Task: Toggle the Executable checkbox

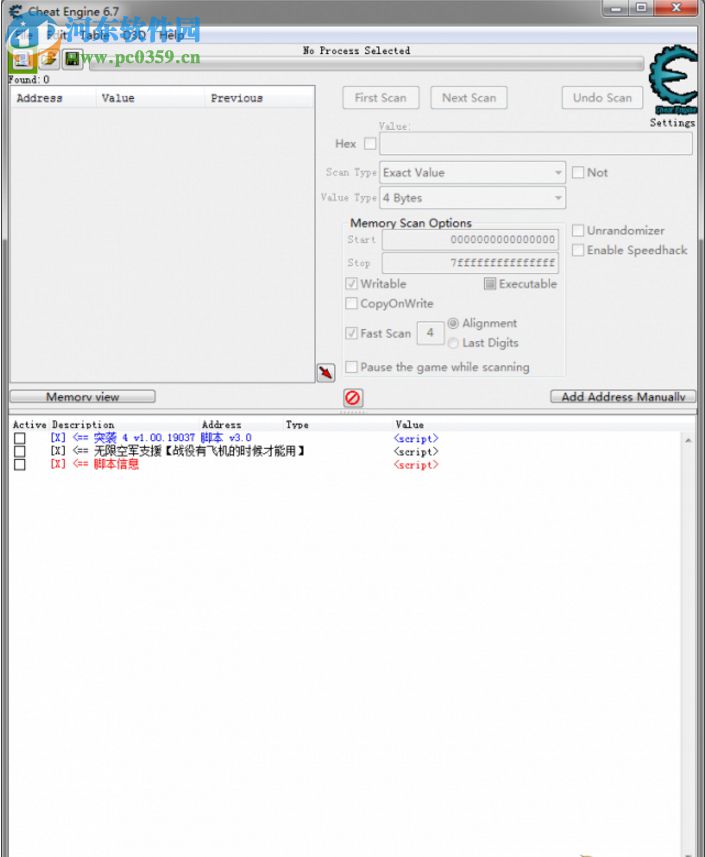Action: click(x=490, y=284)
